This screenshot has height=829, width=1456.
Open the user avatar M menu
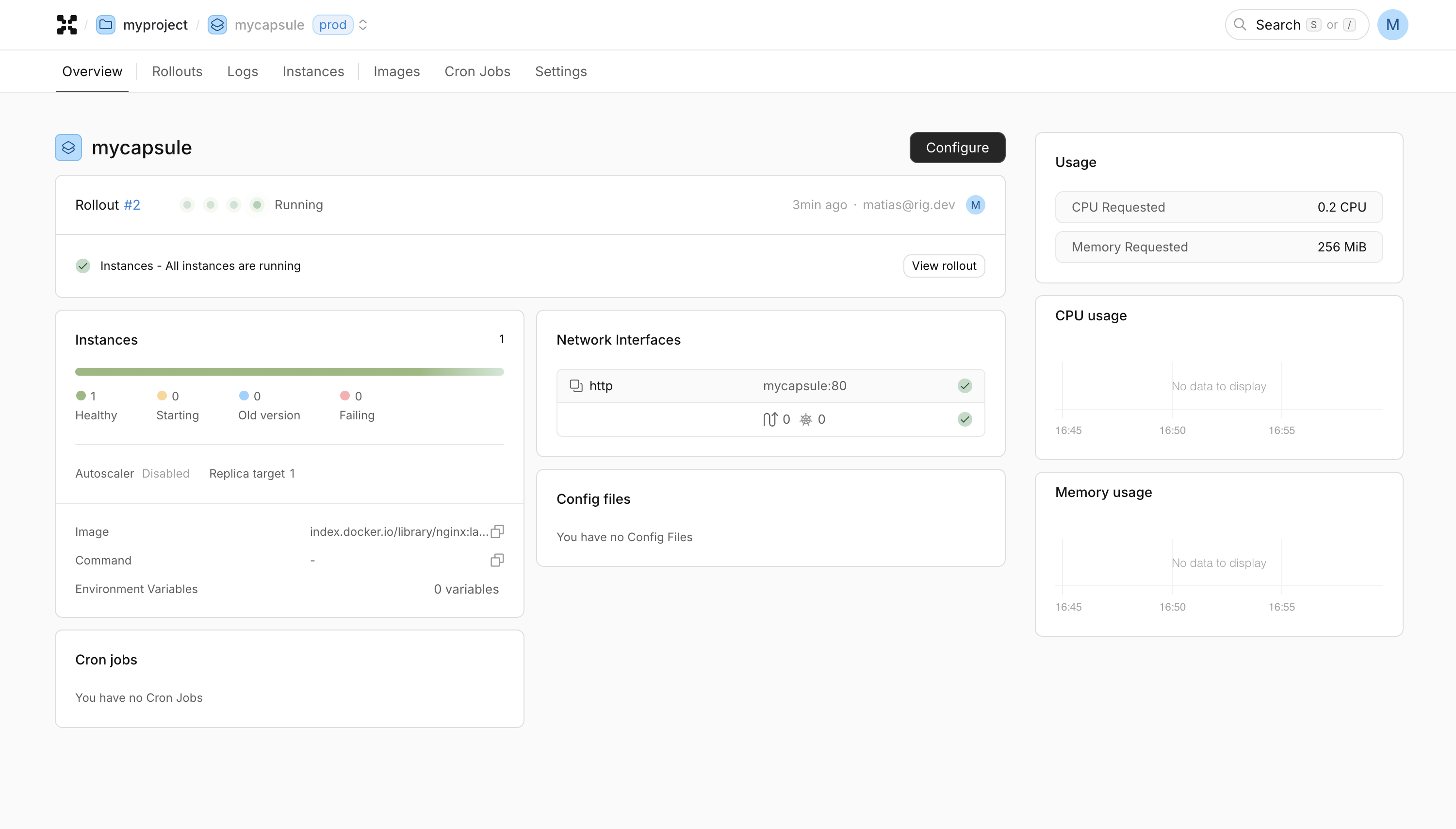(x=1392, y=24)
